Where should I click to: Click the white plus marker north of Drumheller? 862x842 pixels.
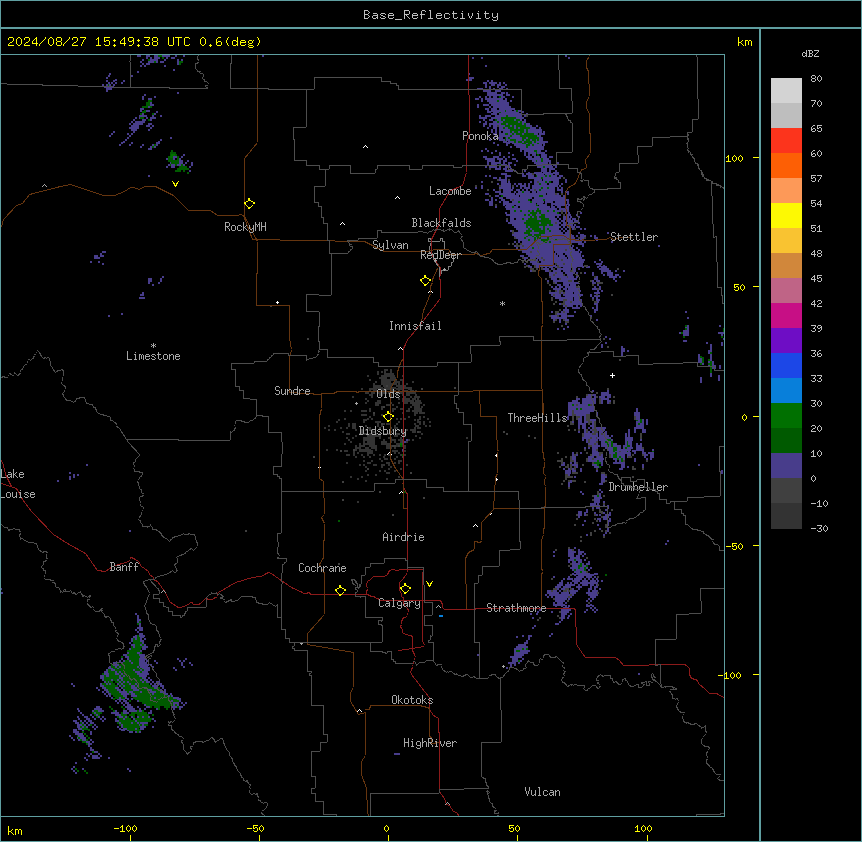point(612,375)
